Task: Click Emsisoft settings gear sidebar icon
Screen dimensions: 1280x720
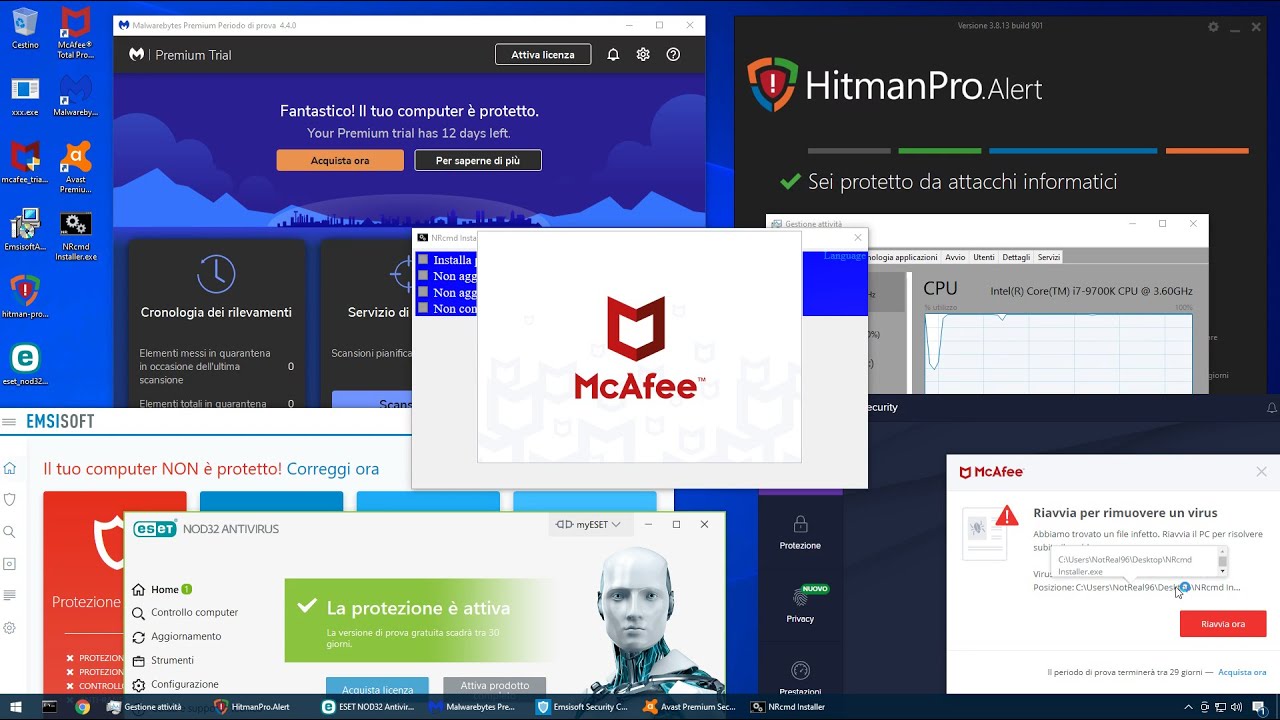Action: click(10, 628)
